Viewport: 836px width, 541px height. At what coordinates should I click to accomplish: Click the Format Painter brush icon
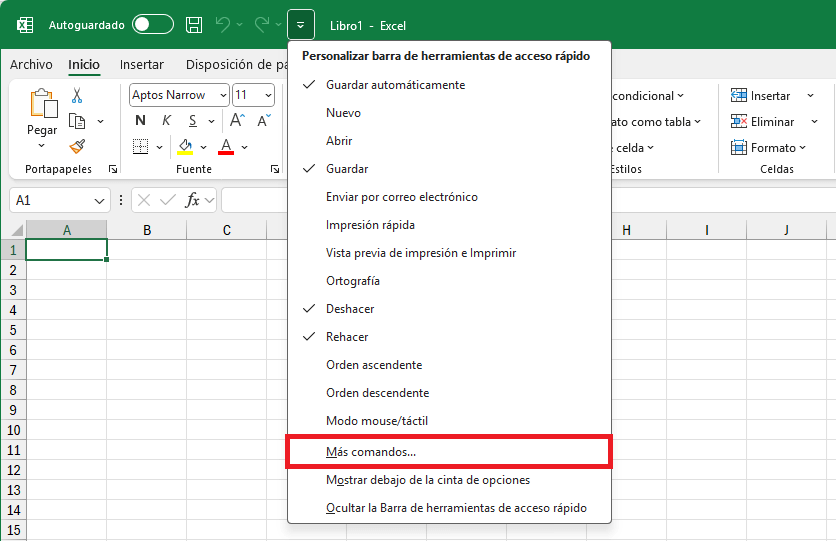[77, 146]
